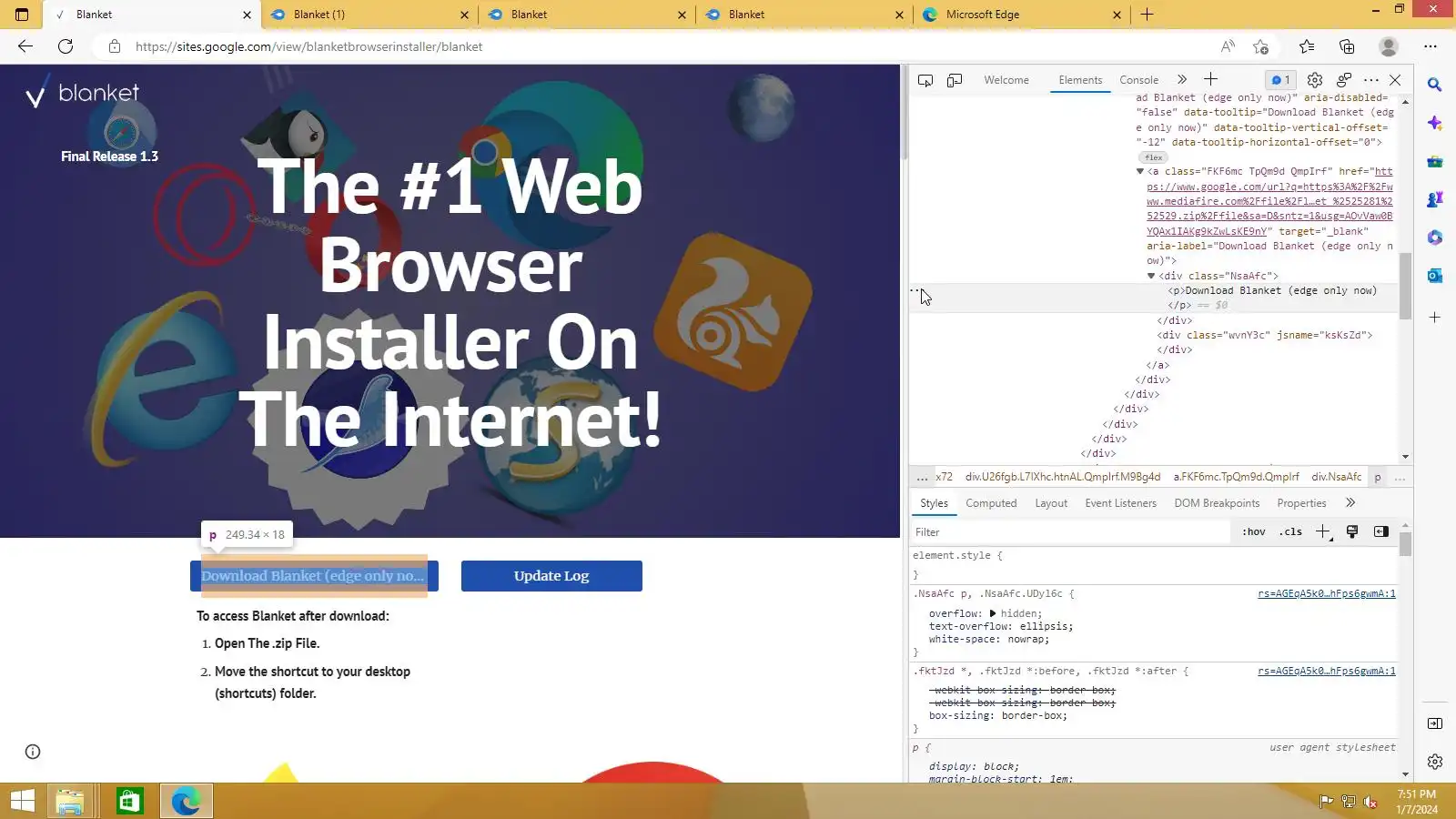Viewport: 1456px width, 819px height.
Task: Go back to the previous page
Action: pos(25,46)
